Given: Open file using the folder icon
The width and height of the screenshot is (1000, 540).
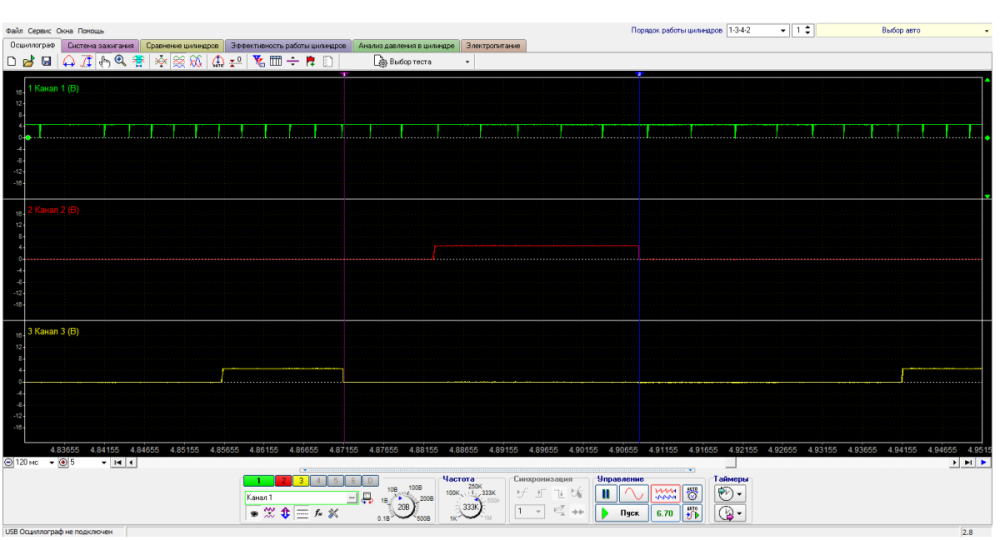Looking at the screenshot, I should (x=29, y=62).
